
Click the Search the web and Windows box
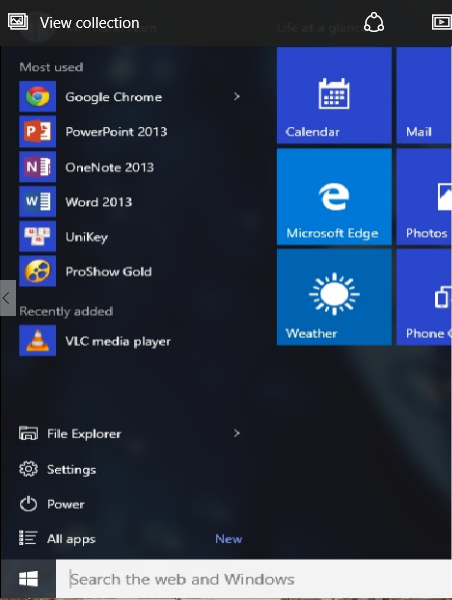[x=254, y=579]
